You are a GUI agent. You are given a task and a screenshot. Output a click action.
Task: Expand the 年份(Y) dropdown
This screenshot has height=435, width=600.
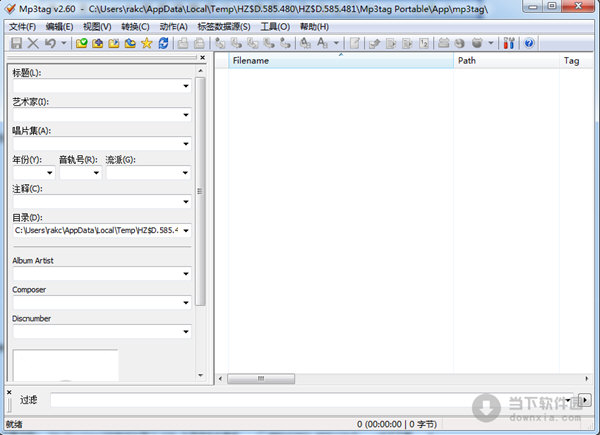tap(50, 173)
